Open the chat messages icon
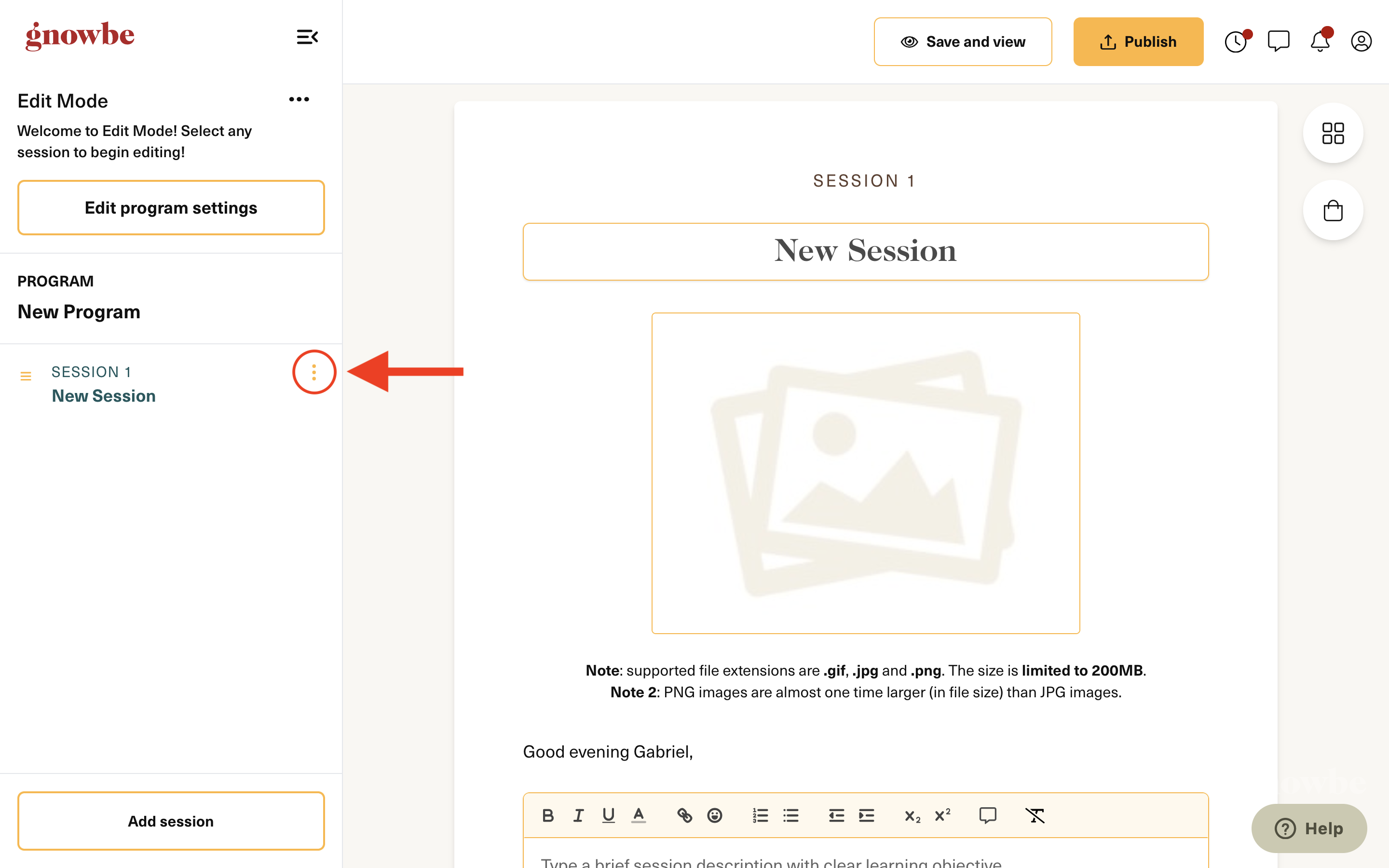This screenshot has width=1389, height=868. click(1278, 41)
